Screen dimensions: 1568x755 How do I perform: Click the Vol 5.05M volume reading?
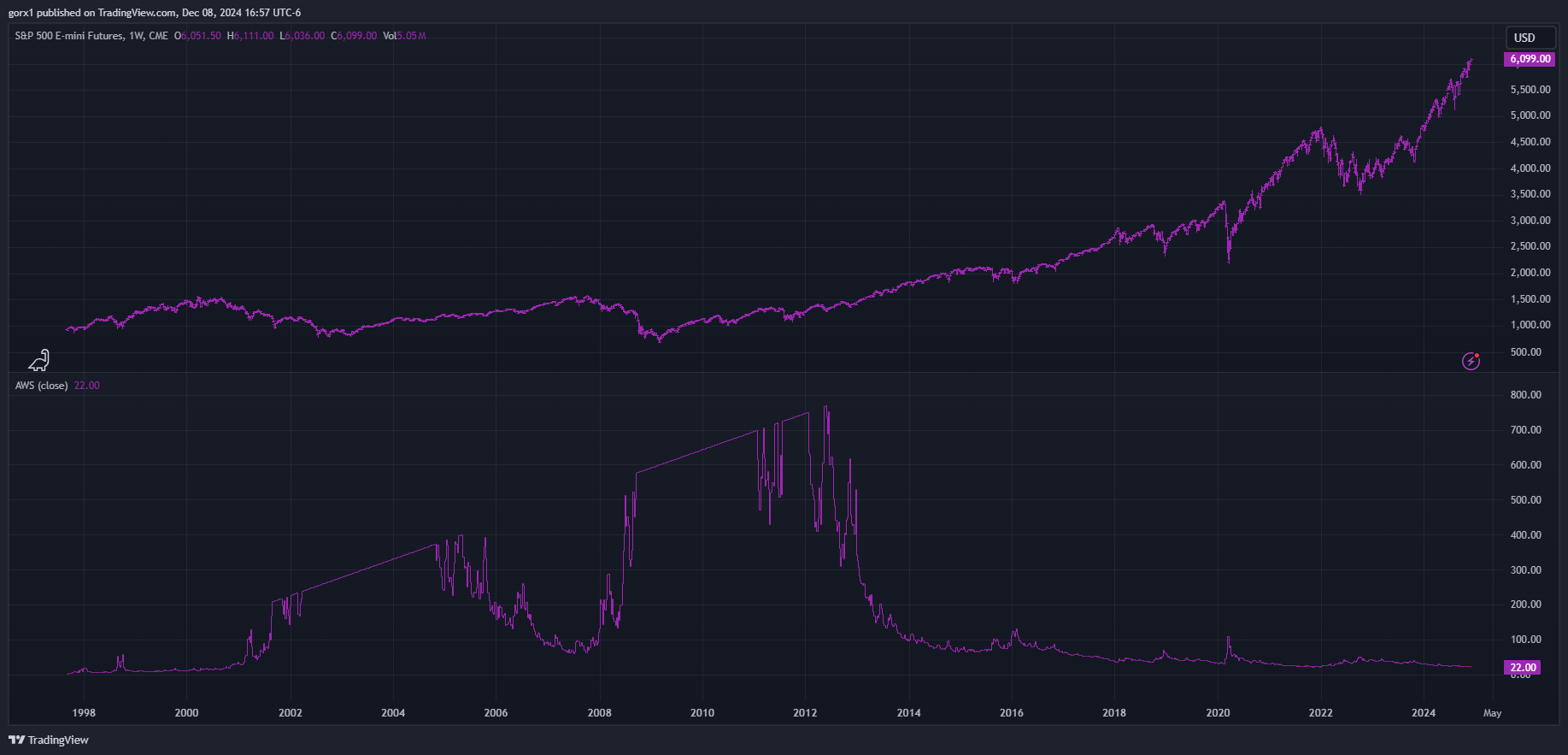pyautogui.click(x=405, y=36)
